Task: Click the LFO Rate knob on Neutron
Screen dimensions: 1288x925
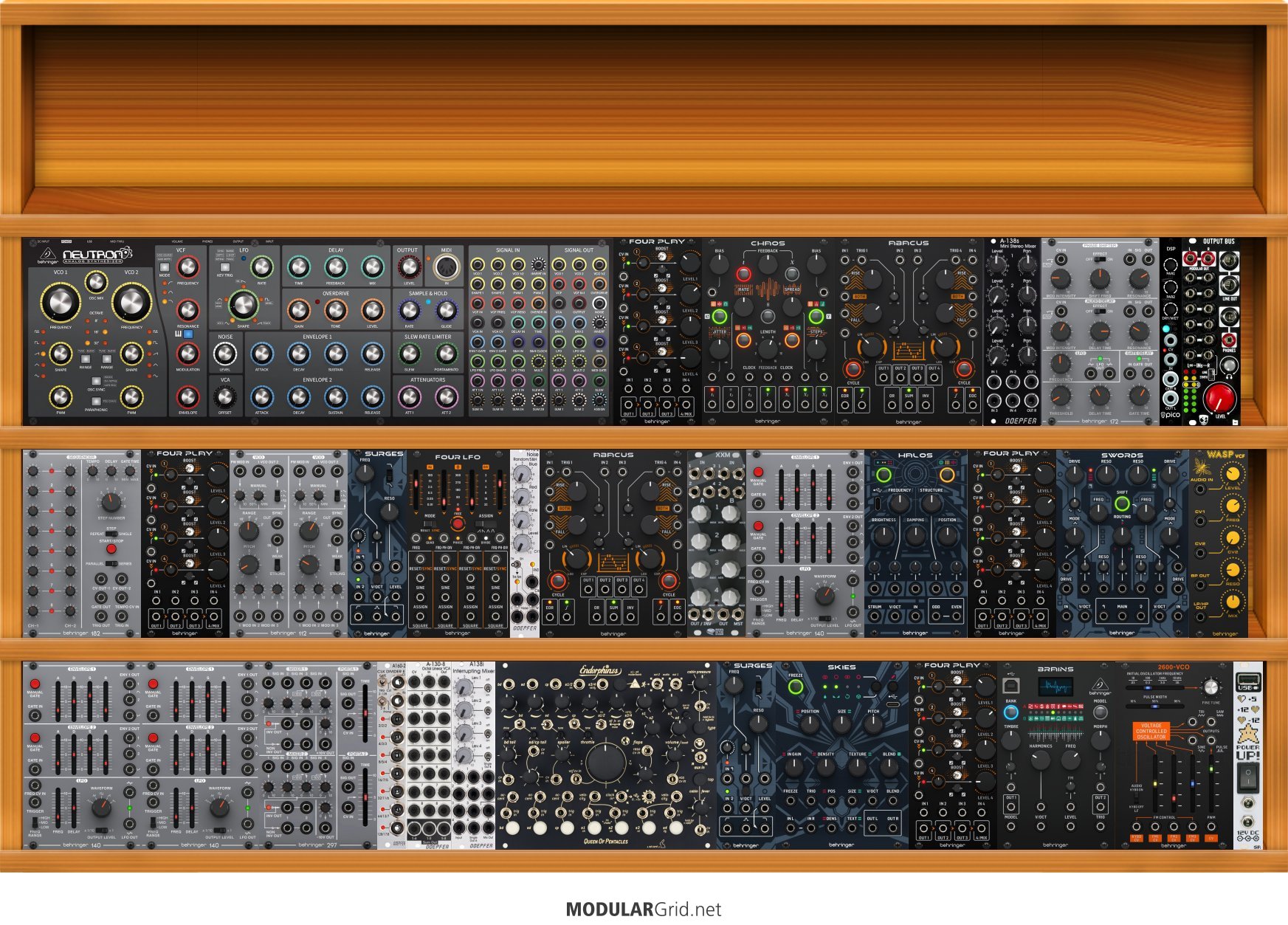Action: (261, 267)
